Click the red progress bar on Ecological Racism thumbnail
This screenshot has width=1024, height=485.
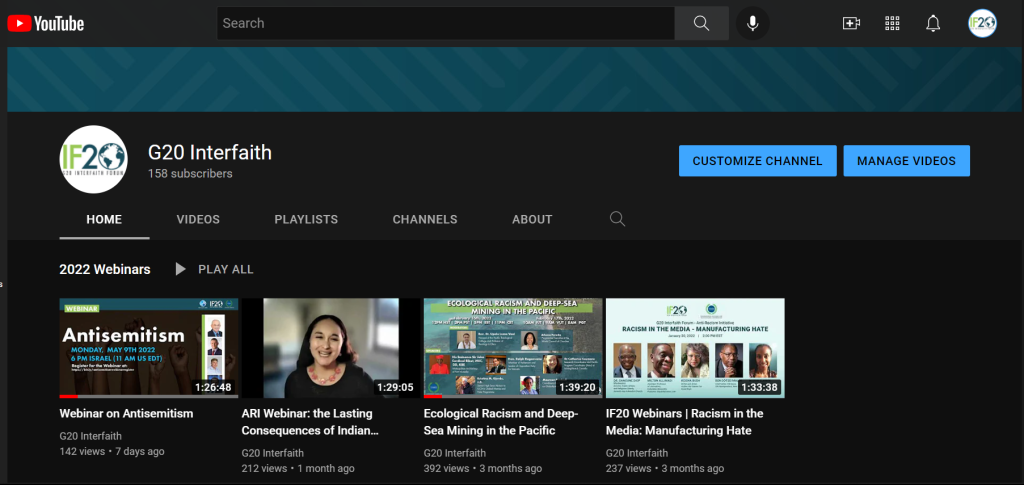[433, 396]
